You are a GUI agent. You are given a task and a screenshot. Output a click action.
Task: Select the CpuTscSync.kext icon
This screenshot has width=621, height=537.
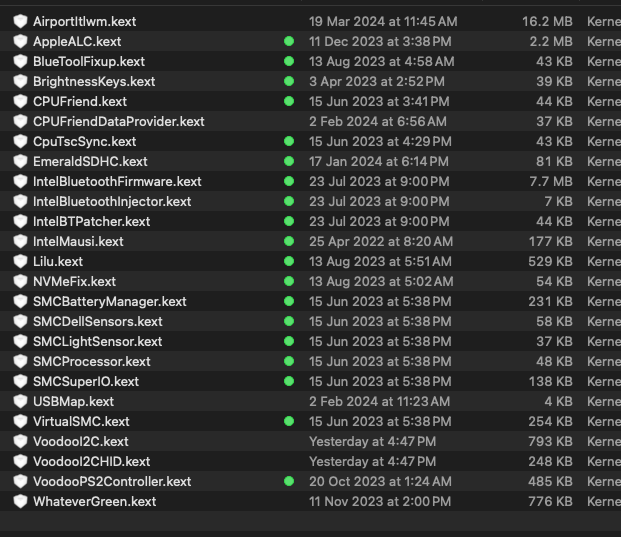[x=20, y=141]
